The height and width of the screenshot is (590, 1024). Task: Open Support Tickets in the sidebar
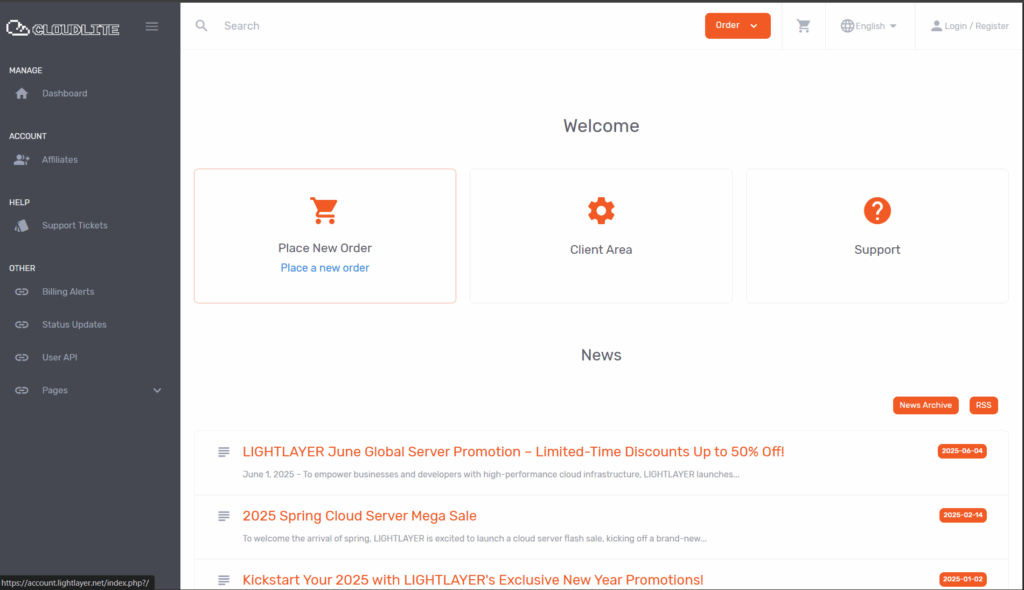[74, 225]
